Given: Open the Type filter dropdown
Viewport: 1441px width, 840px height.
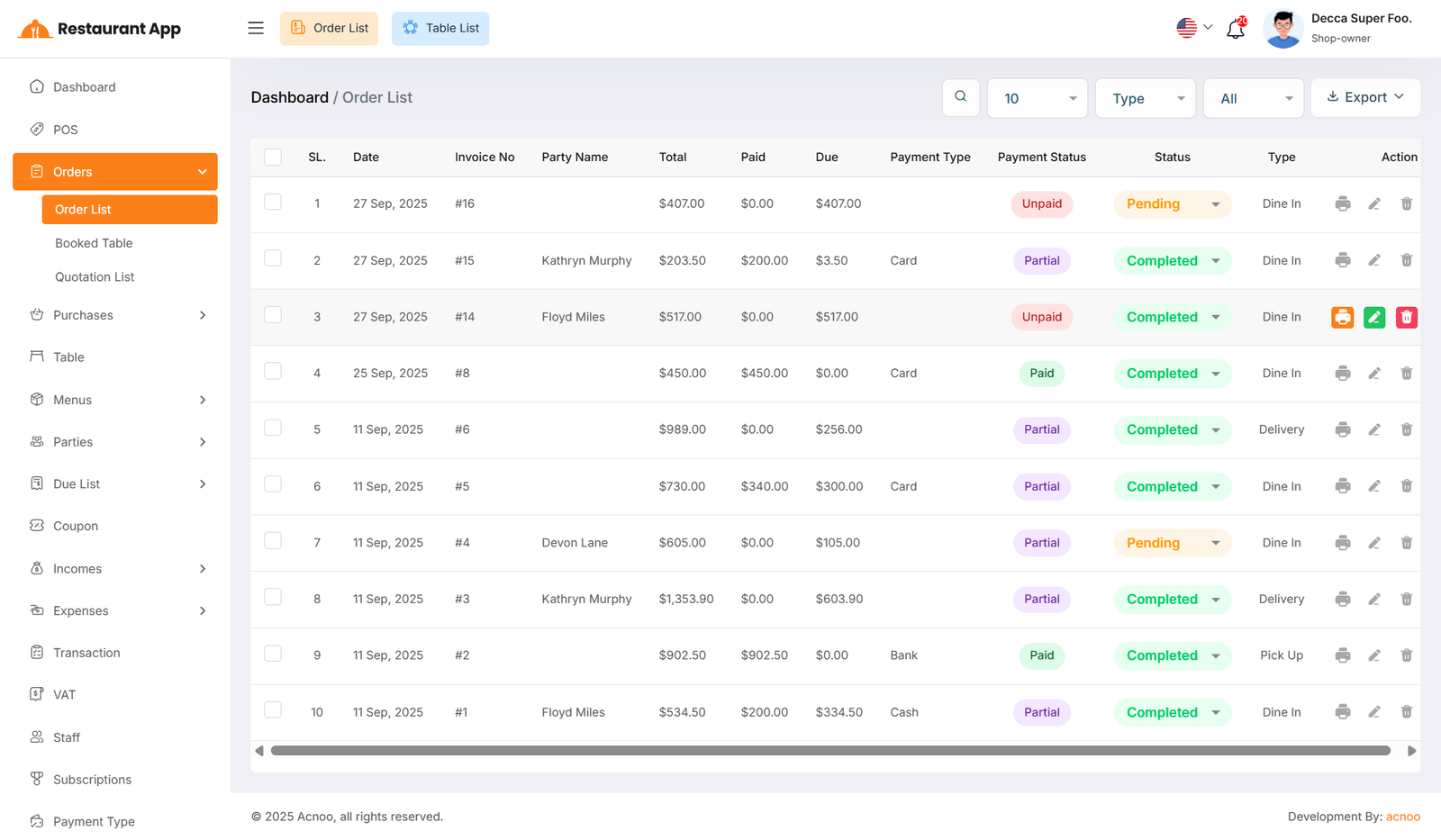Looking at the screenshot, I should click(1146, 98).
